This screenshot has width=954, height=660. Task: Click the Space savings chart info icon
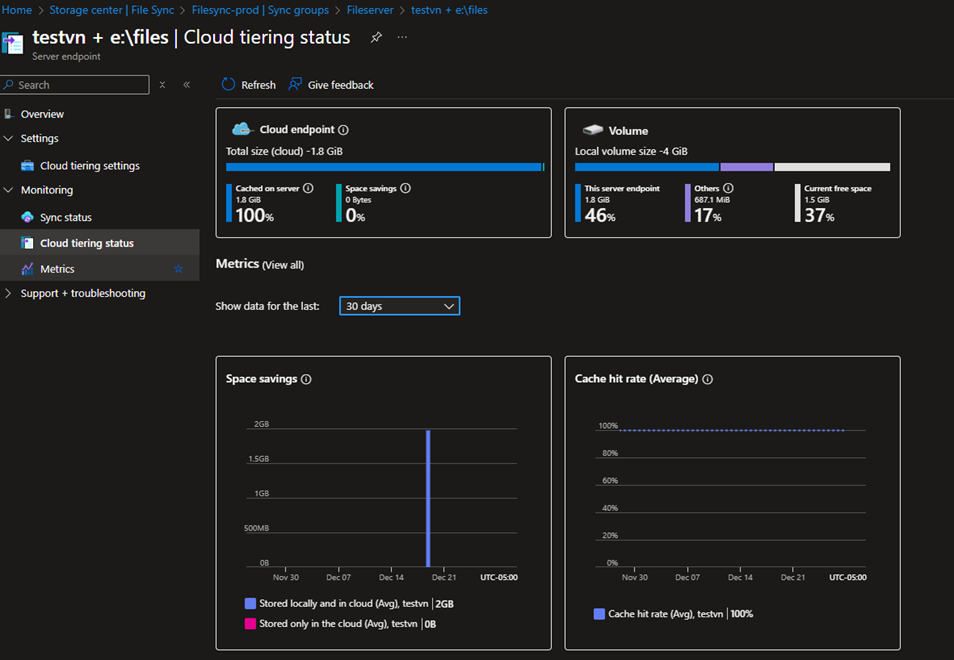pyautogui.click(x=306, y=380)
